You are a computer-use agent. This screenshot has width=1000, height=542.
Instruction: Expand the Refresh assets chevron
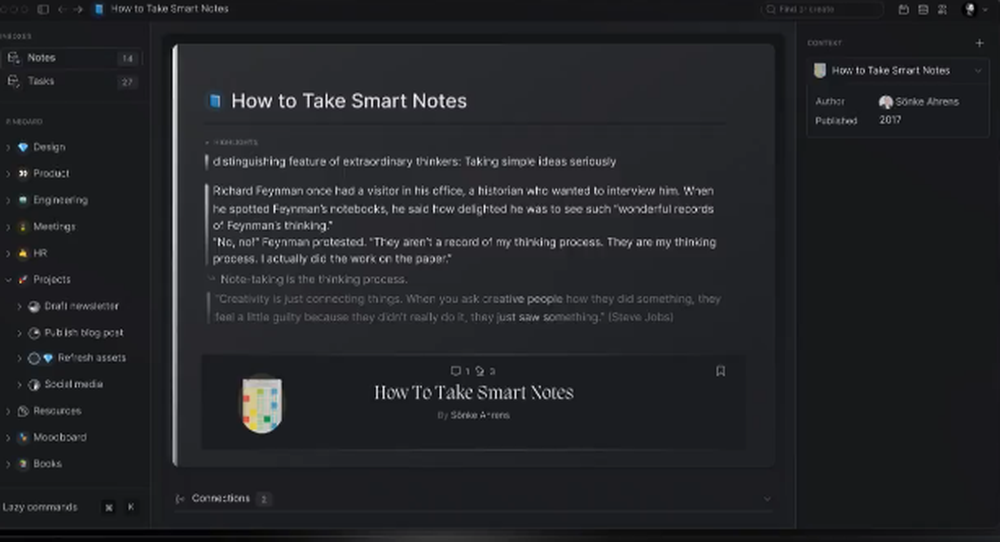tap(19, 358)
